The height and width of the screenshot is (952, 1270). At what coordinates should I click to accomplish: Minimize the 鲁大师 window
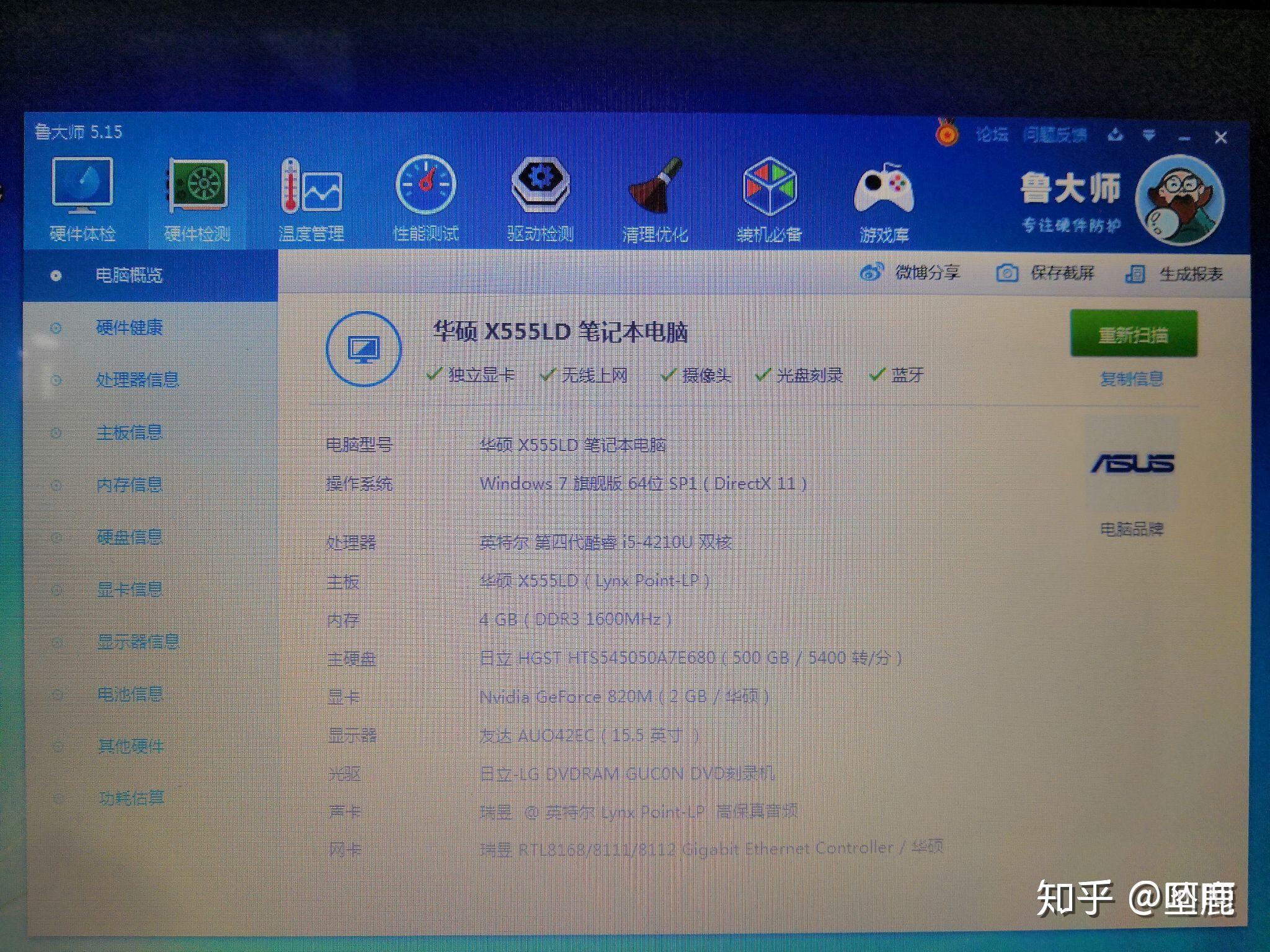point(1184,138)
